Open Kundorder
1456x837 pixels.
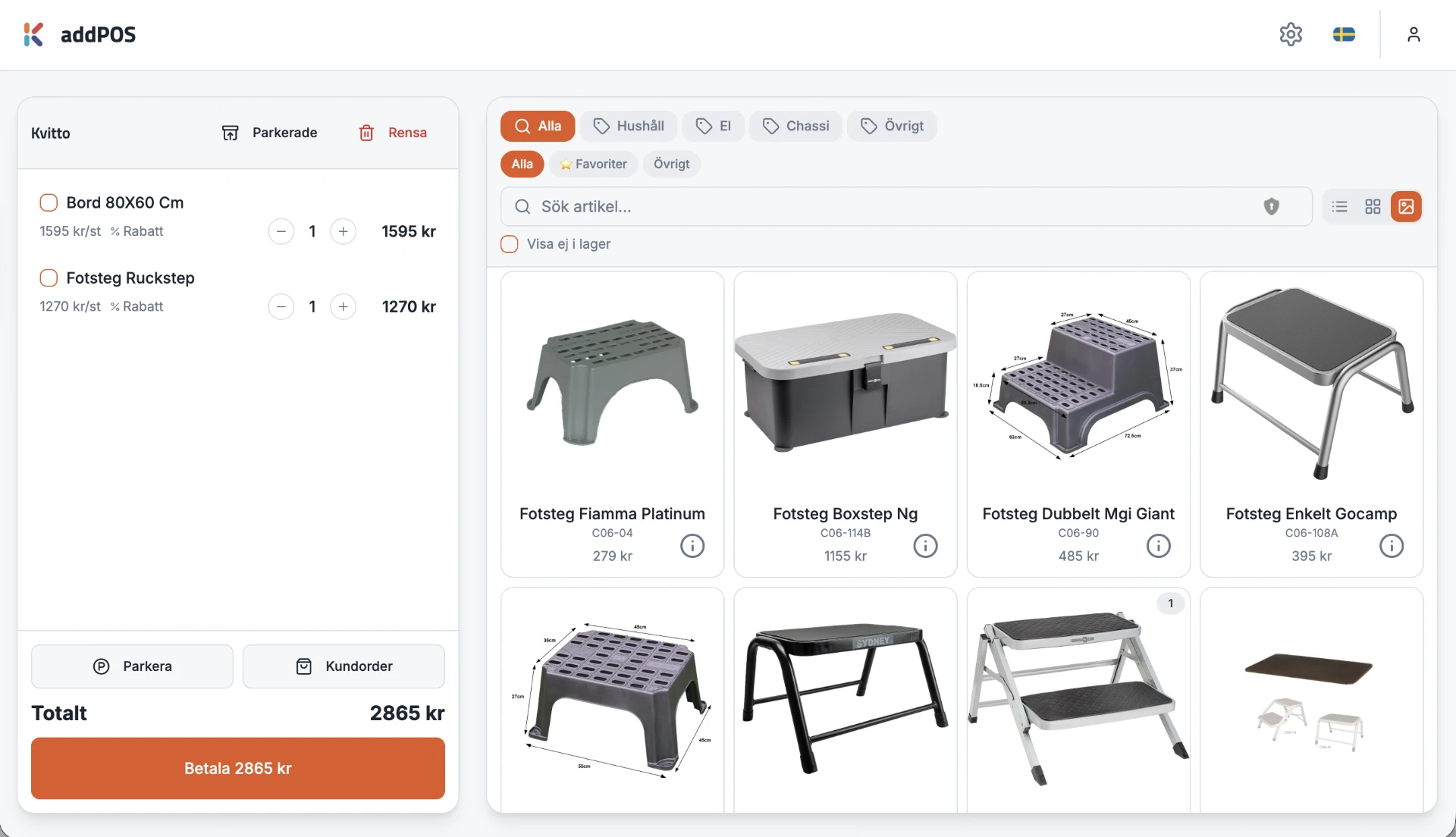344,666
